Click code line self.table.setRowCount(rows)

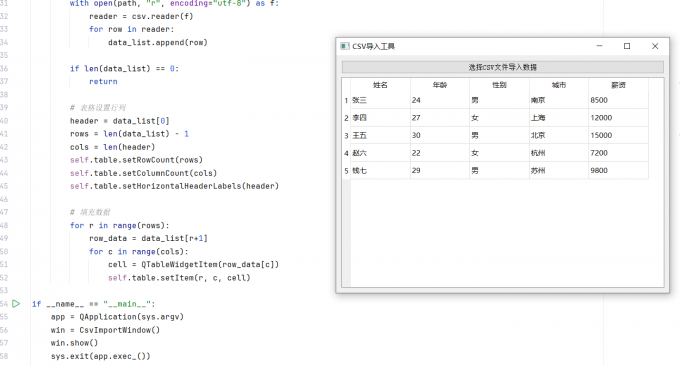pos(136,160)
